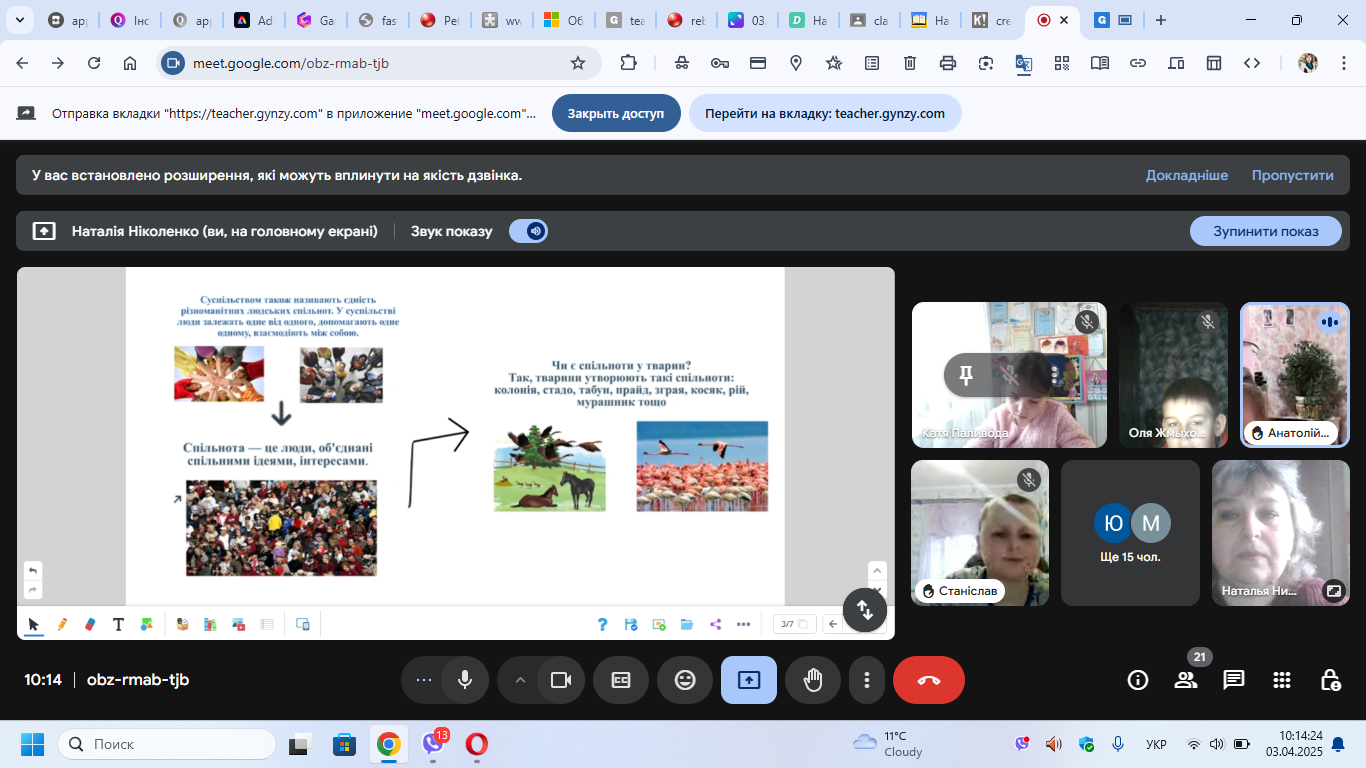Open the emoji reactions button
The height and width of the screenshot is (768, 1366).
[x=685, y=680]
